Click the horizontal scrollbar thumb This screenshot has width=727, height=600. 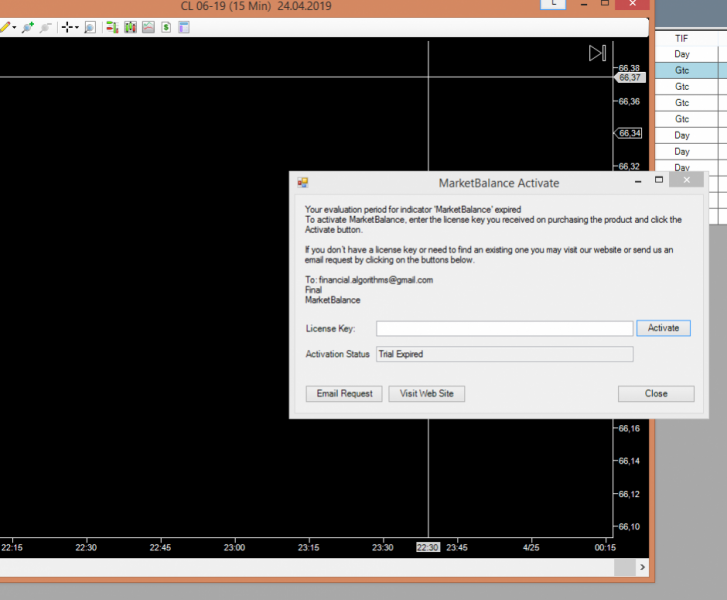tap(625, 567)
